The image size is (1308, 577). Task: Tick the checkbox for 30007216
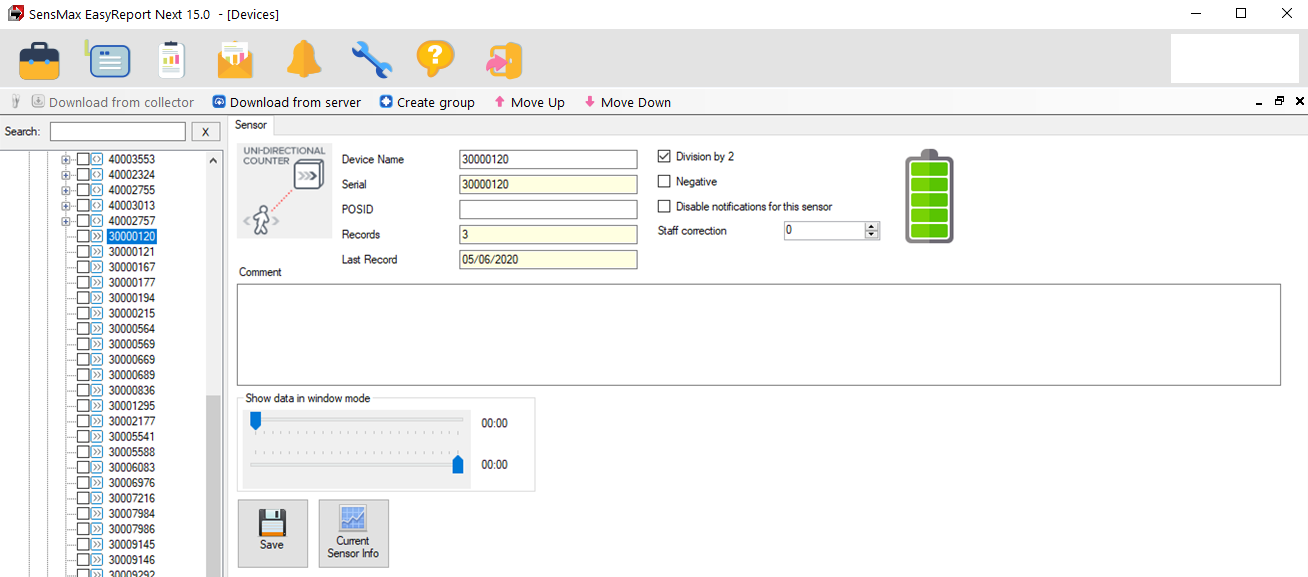point(83,498)
